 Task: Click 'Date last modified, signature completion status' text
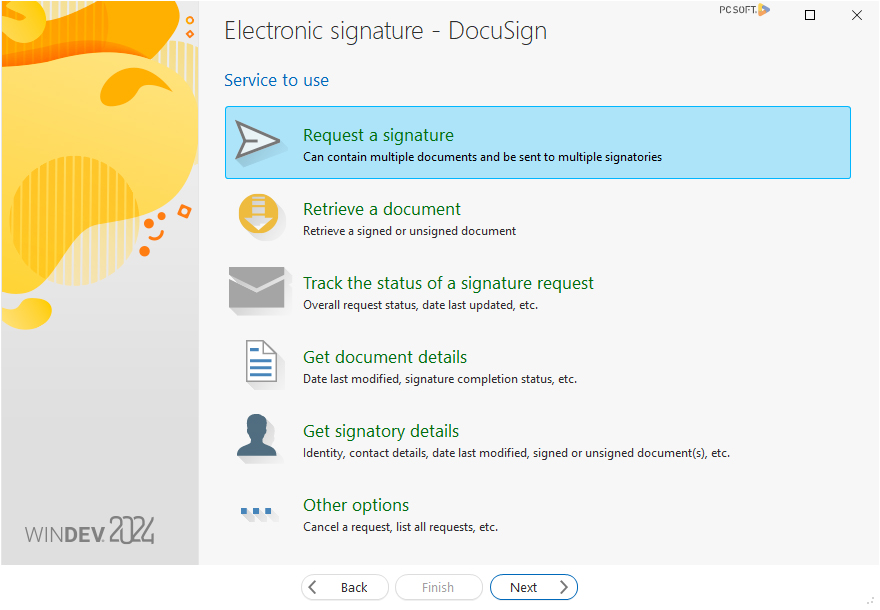coord(440,379)
